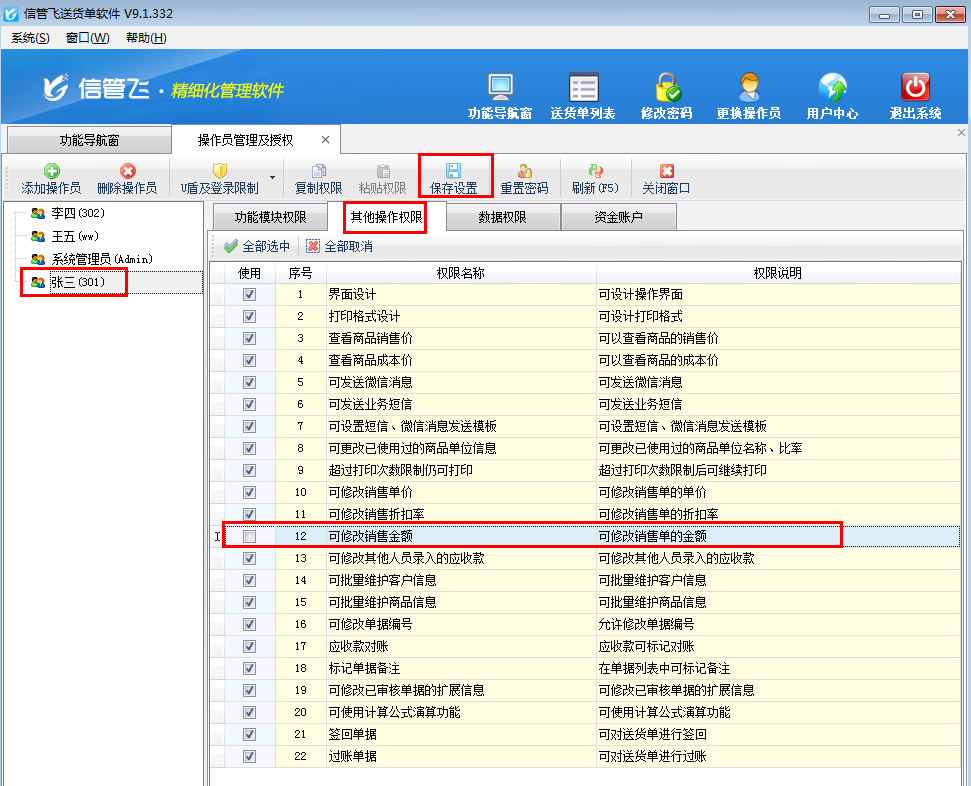
Task: Switch to the 数据权限 tab
Action: tap(502, 217)
